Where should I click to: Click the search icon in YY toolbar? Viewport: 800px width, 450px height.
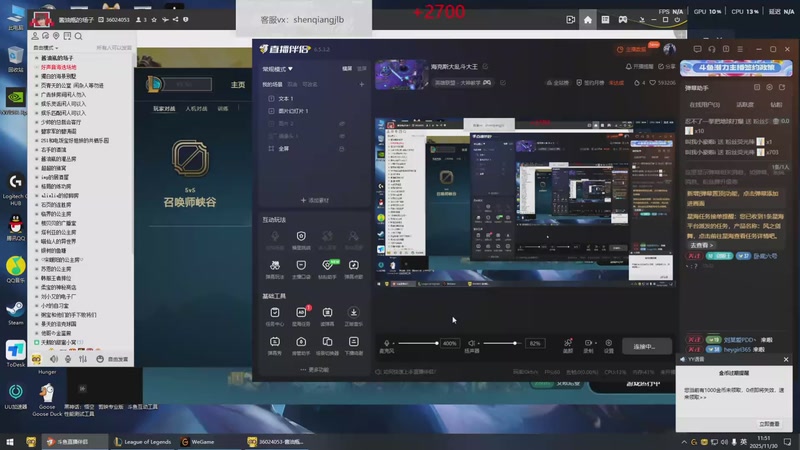[79, 36]
